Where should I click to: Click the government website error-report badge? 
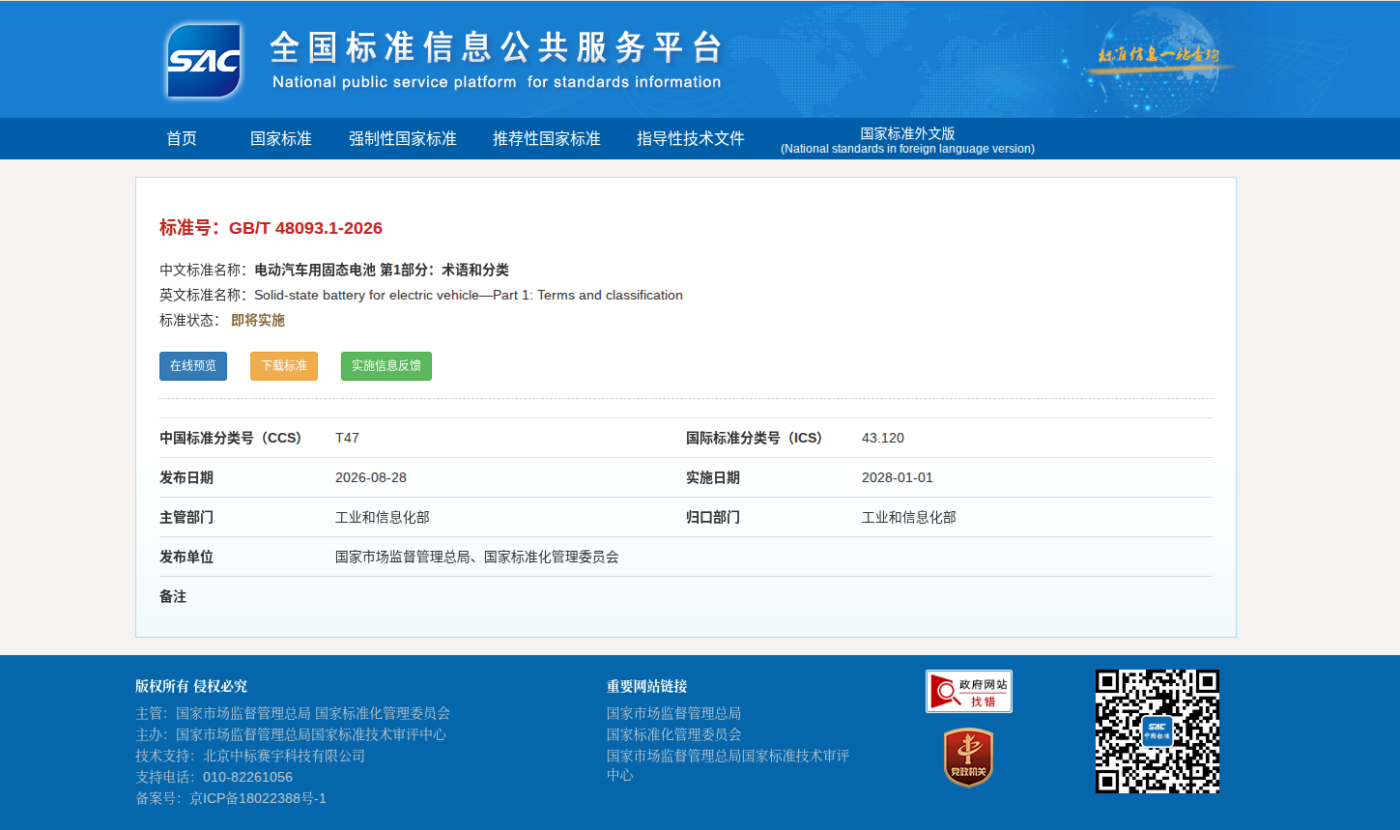(969, 691)
